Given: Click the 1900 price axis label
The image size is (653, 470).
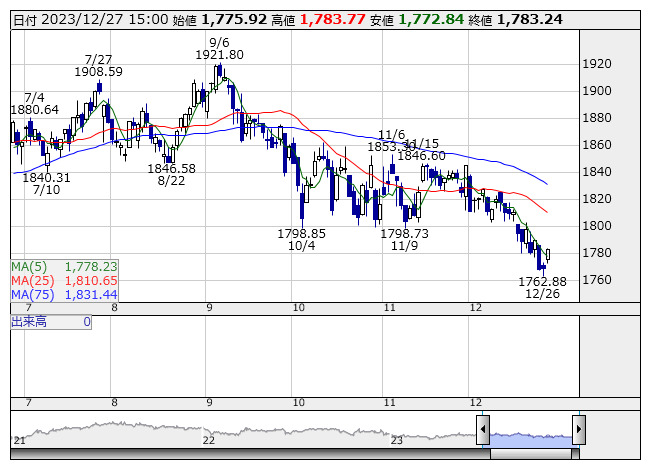Looking at the screenshot, I should [597, 91].
